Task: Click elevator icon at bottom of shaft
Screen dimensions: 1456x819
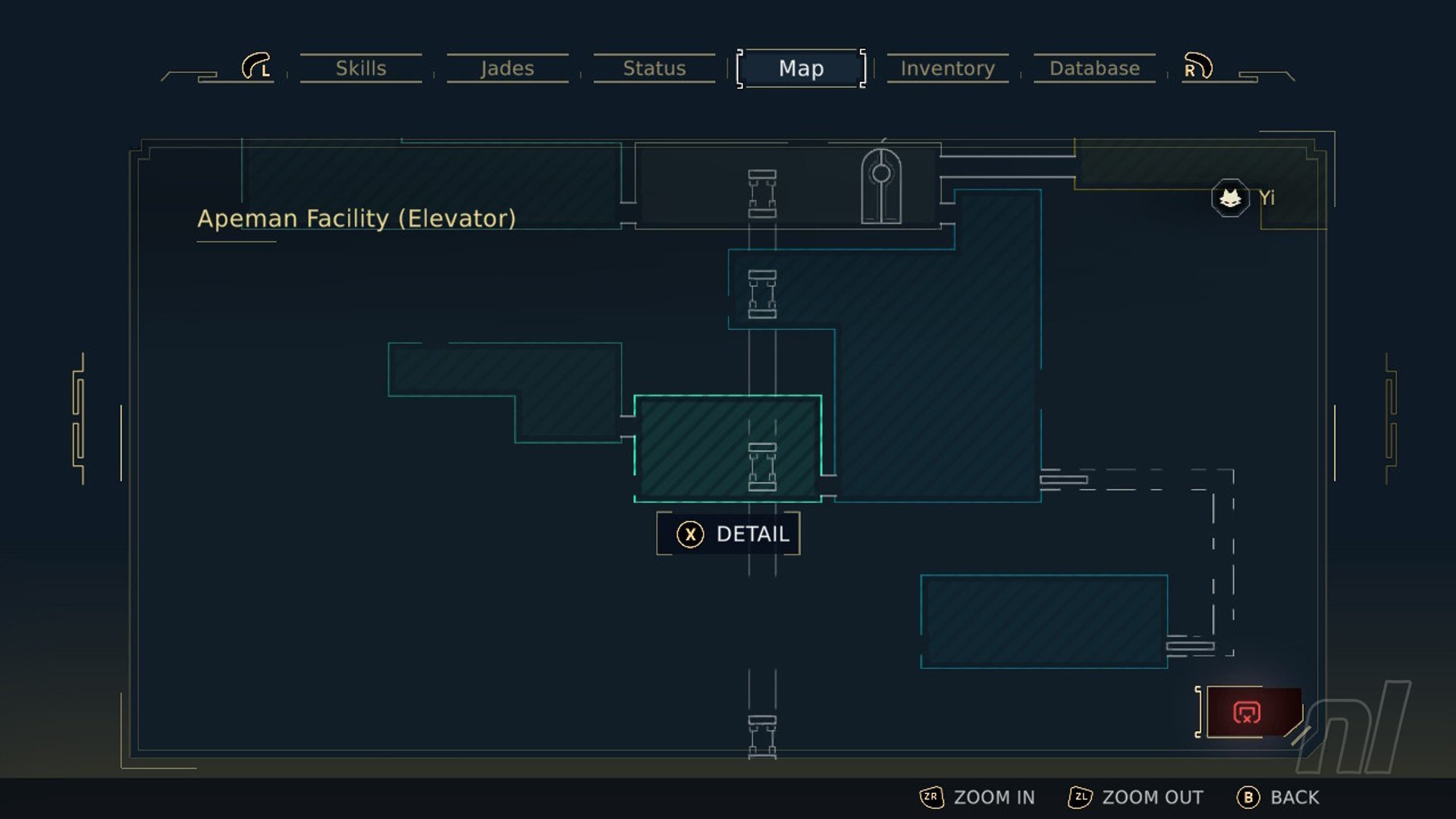Action: click(762, 736)
